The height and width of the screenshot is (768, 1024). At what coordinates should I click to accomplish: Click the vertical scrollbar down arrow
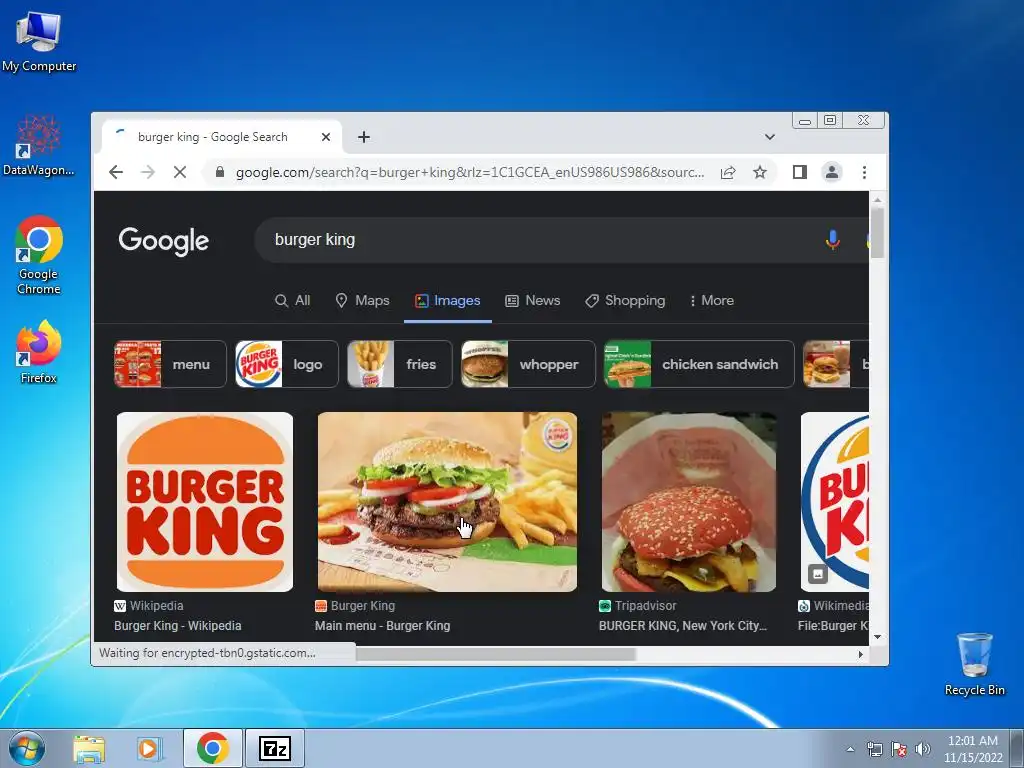(877, 637)
